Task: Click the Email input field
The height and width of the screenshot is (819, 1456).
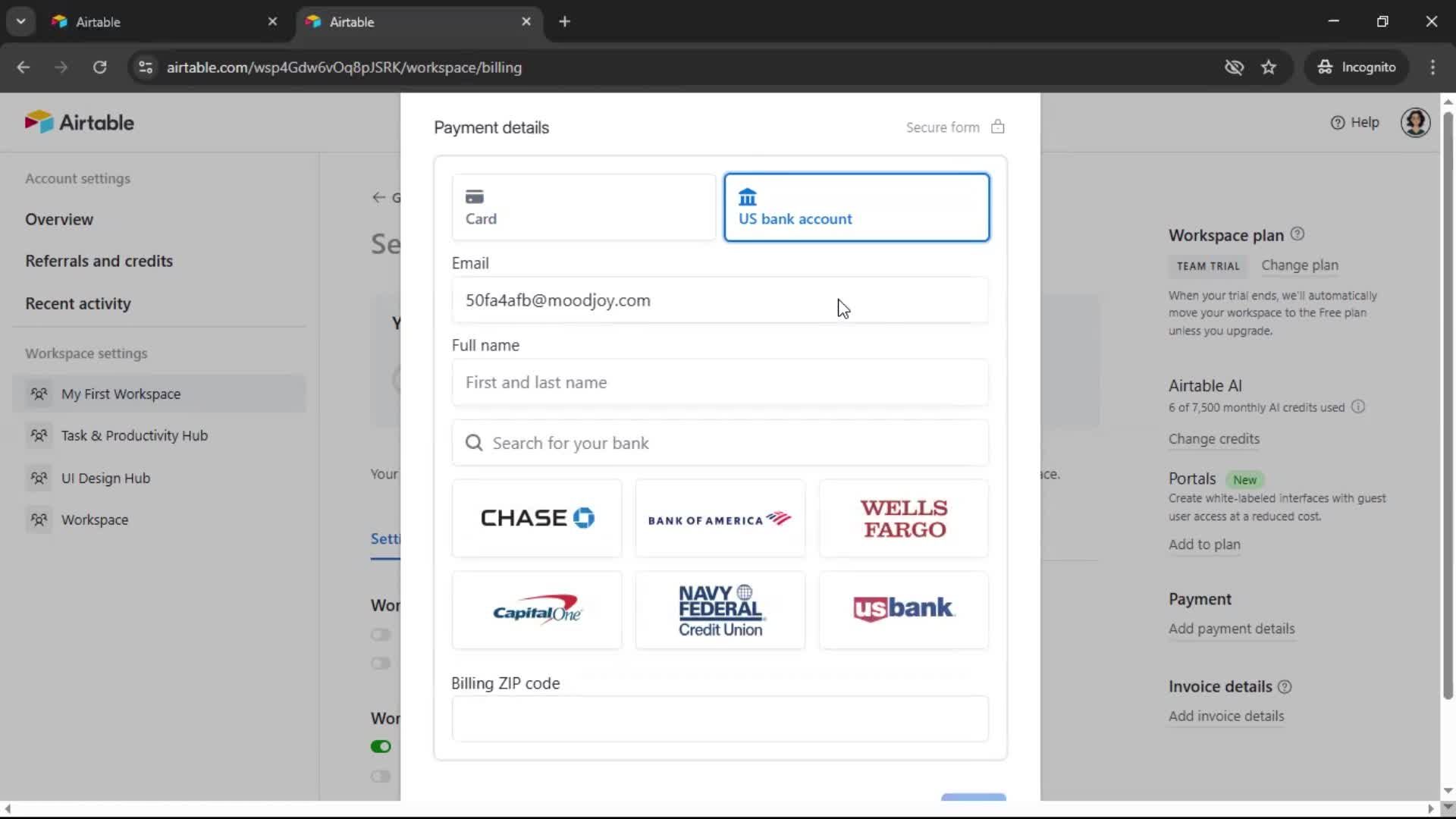Action: click(720, 300)
